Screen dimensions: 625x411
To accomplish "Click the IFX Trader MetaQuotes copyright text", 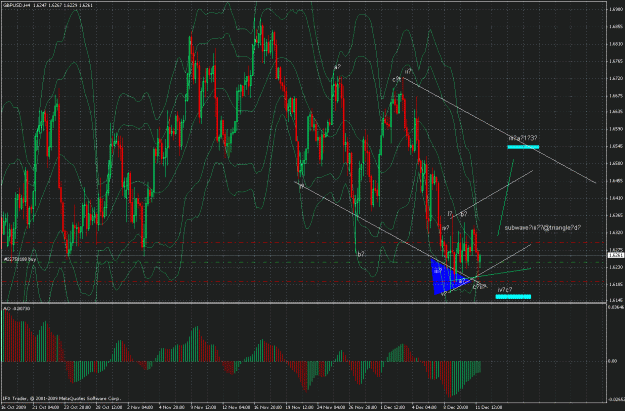I will tap(61, 398).
